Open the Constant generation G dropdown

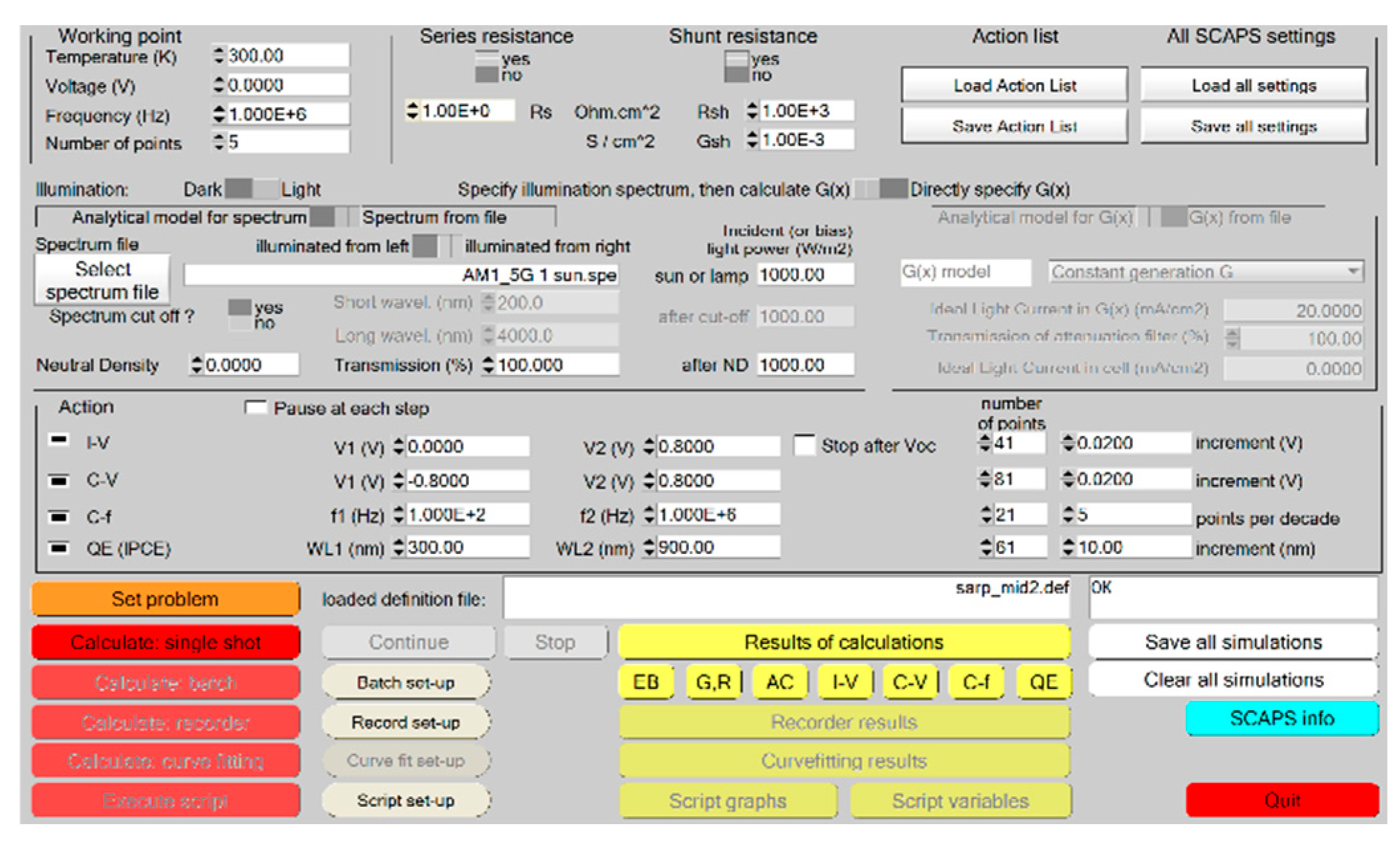(x=1354, y=272)
